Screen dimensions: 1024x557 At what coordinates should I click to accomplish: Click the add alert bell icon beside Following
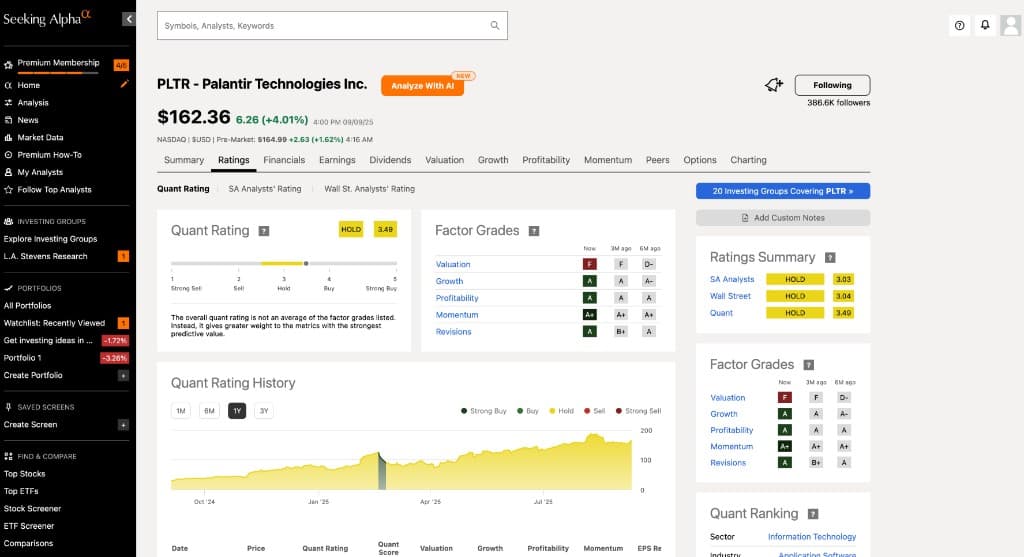tap(774, 85)
